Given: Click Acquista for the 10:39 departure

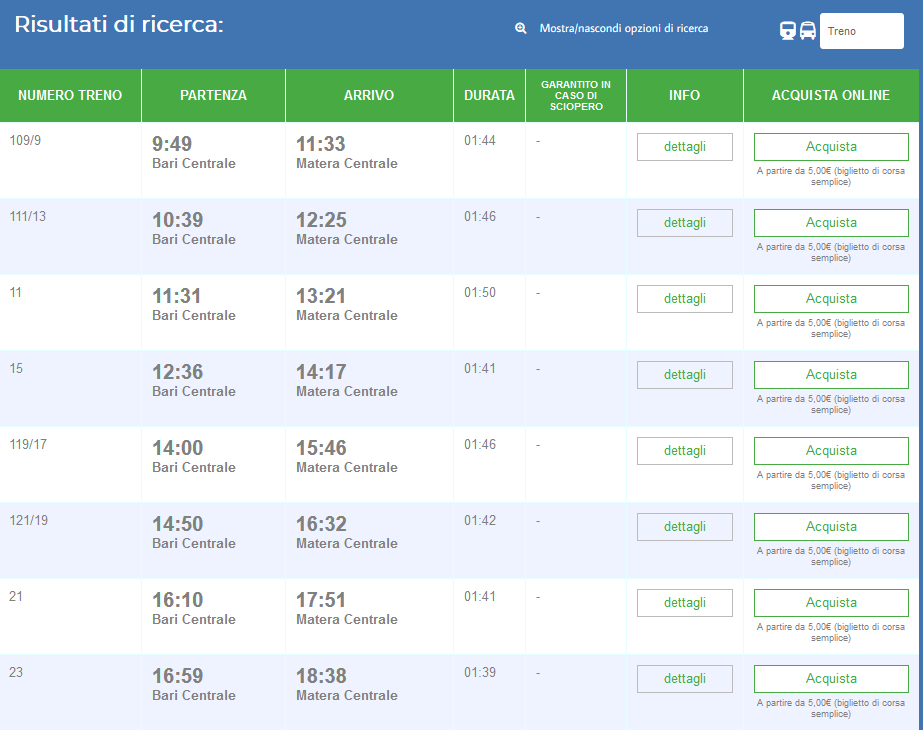Looking at the screenshot, I should point(831,223).
